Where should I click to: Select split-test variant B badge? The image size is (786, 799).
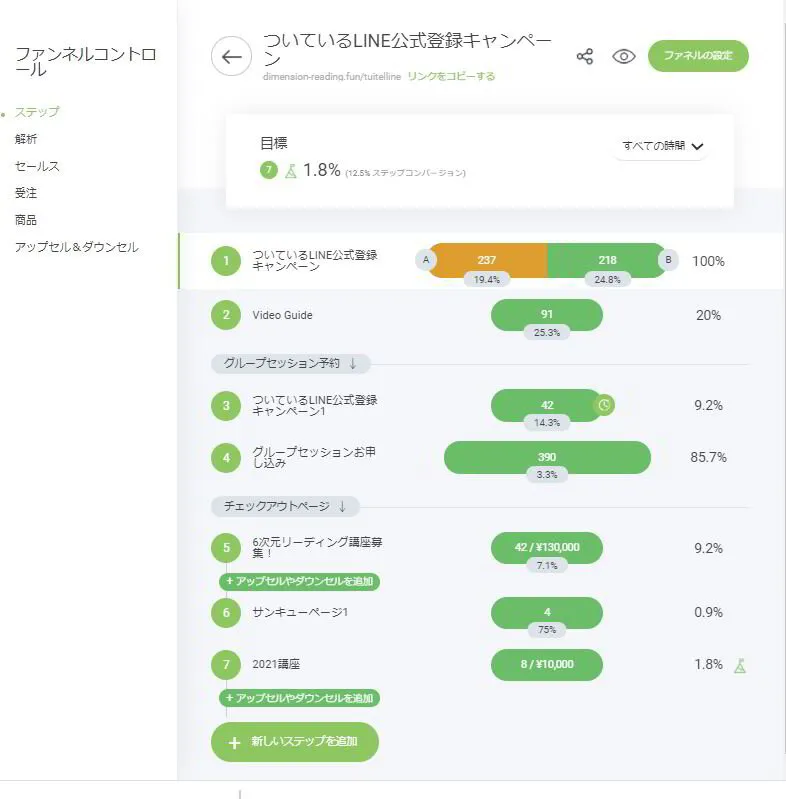[667, 261]
